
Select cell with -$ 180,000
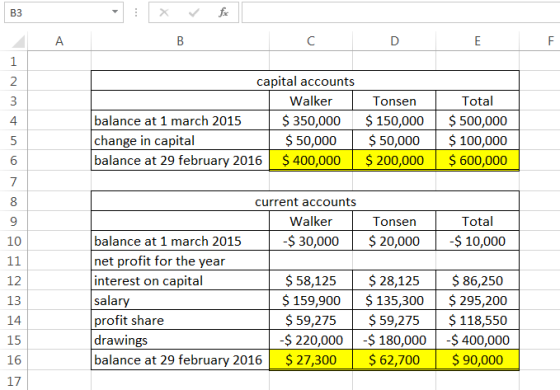click(394, 340)
